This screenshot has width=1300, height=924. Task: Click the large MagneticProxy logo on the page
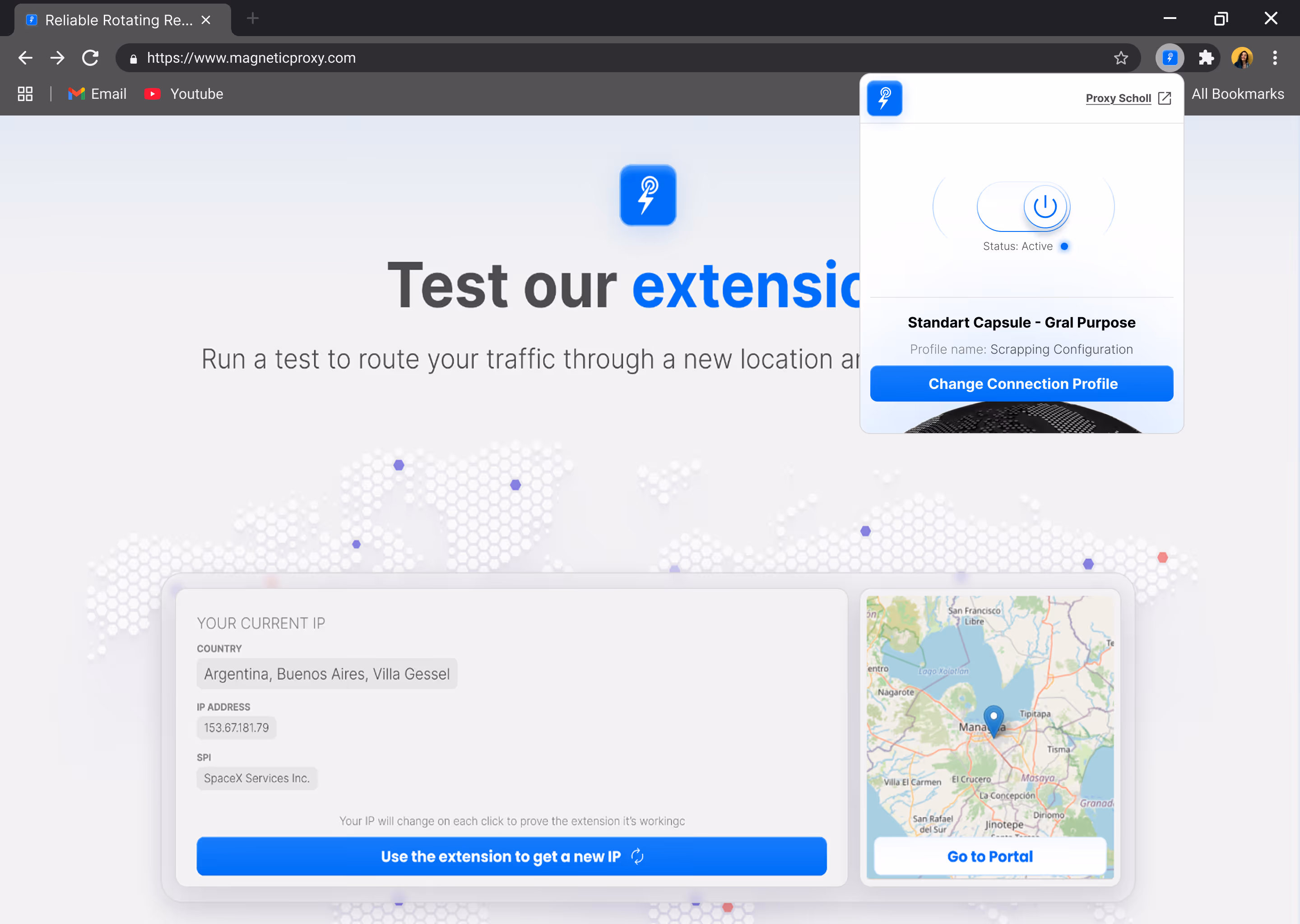click(648, 195)
